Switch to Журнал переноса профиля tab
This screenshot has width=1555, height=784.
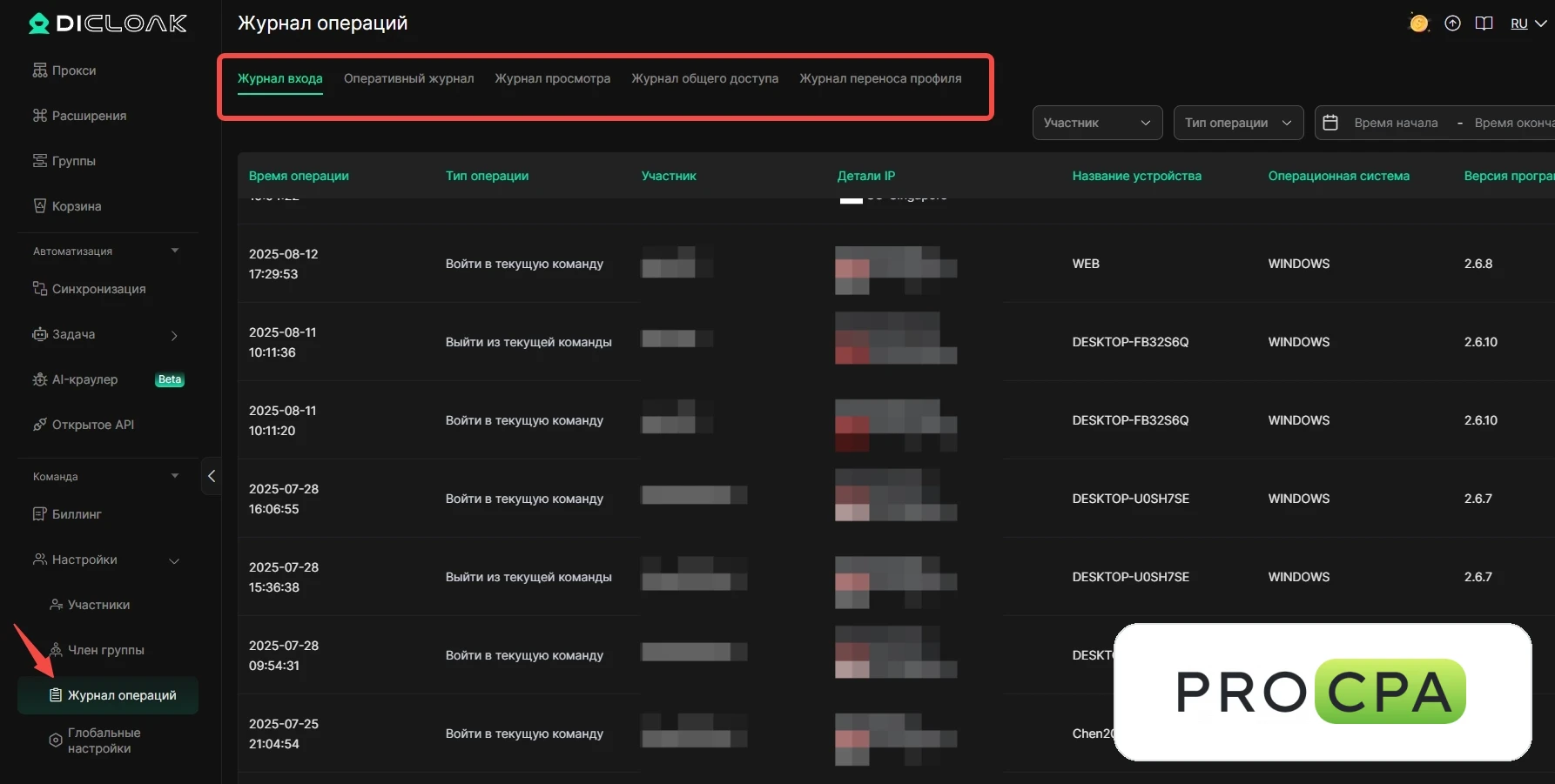[881, 78]
